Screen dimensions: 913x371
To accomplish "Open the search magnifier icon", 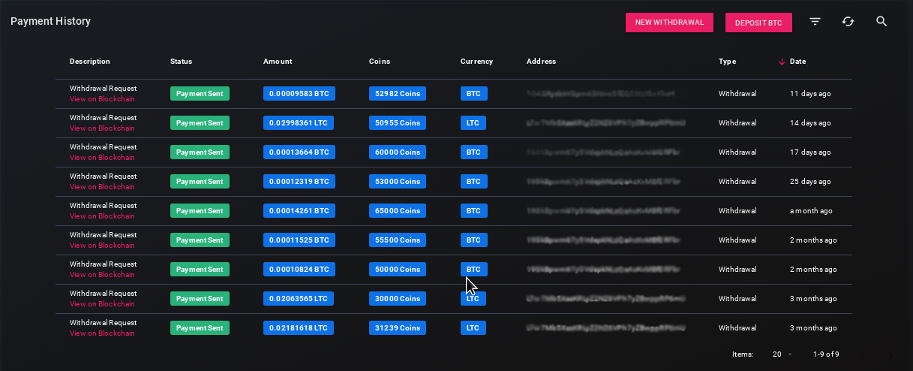I will tap(882, 22).
